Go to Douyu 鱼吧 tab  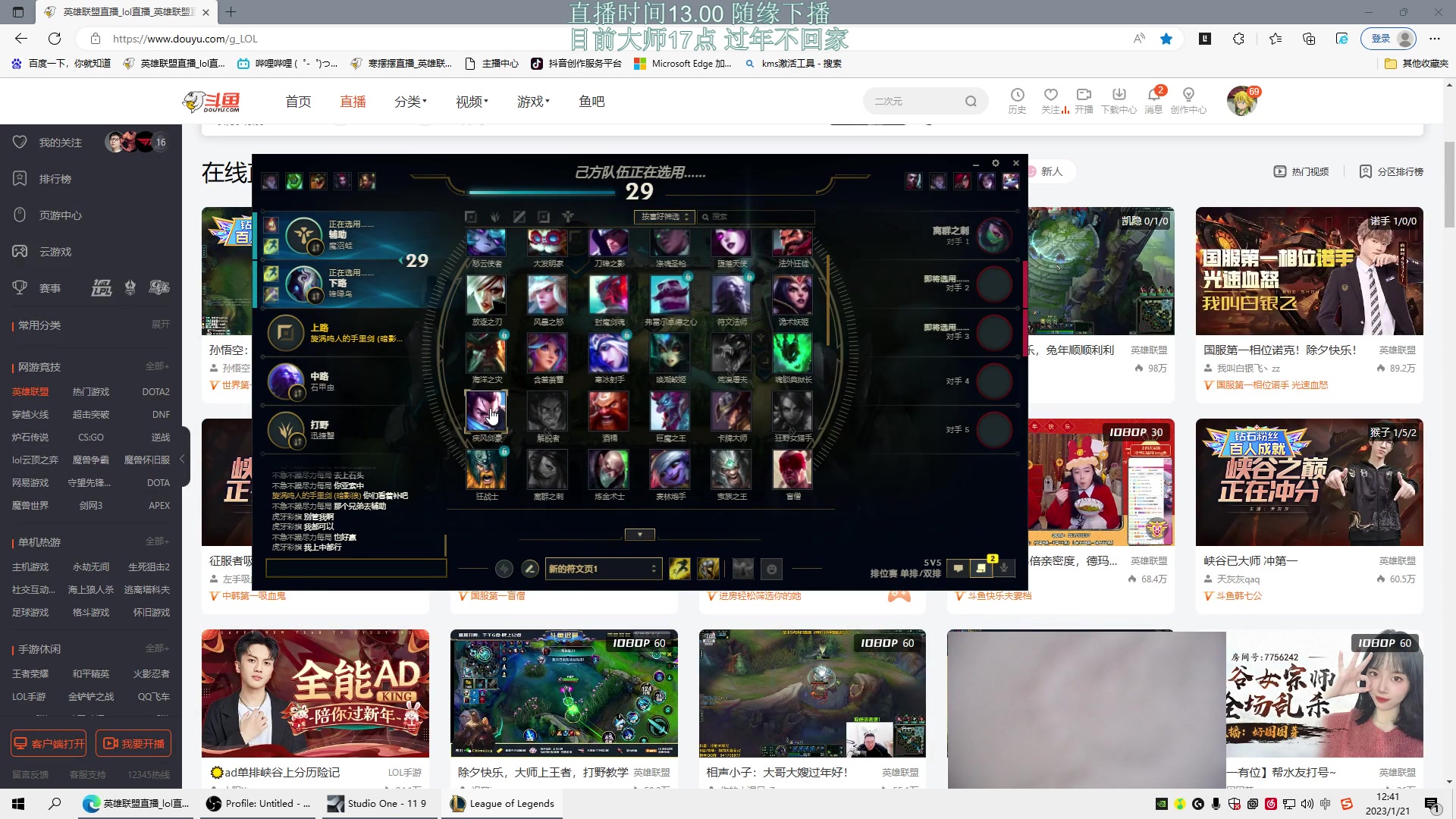591,102
